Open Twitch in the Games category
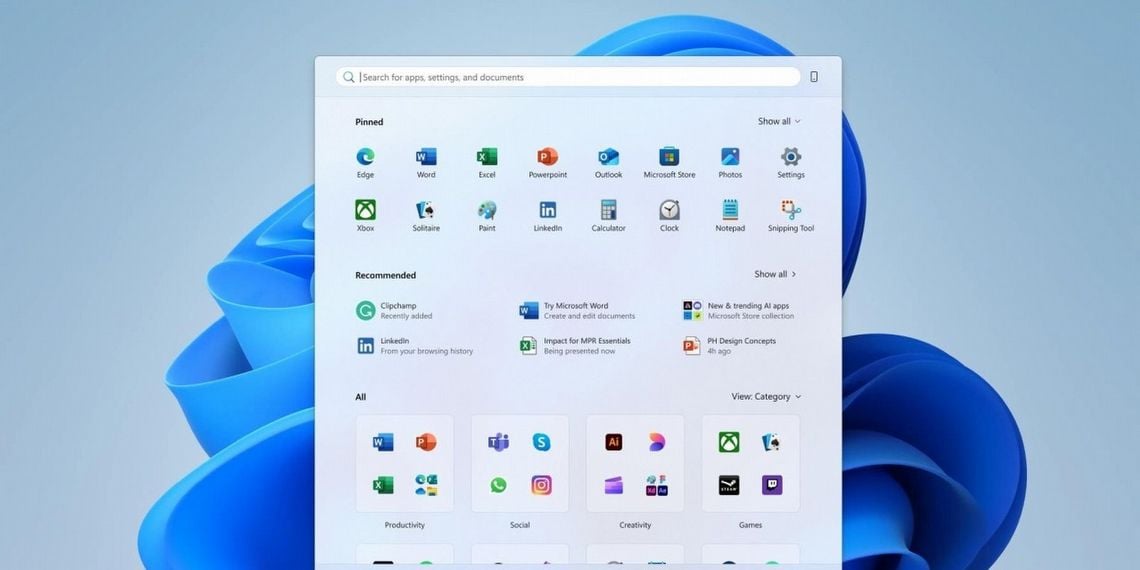This screenshot has height=570, width=1140. click(772, 485)
